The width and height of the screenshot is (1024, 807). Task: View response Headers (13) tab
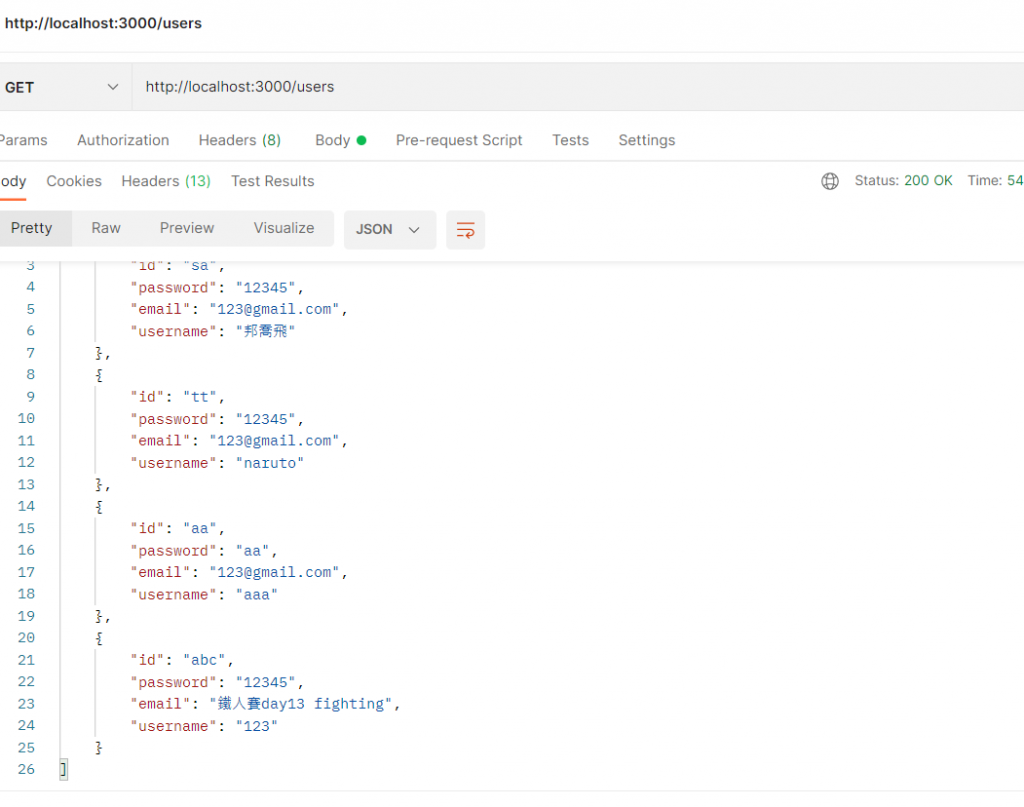[165, 181]
